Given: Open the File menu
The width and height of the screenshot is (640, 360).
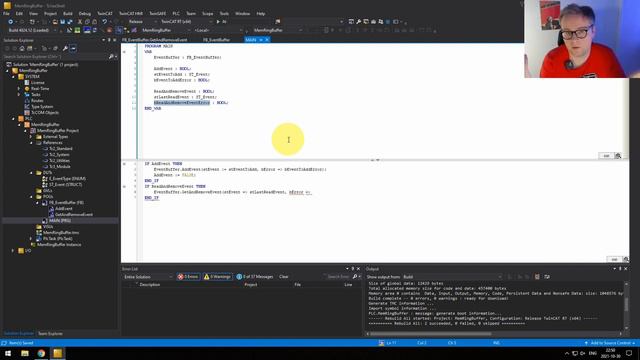Looking at the screenshot, I should point(6,13).
